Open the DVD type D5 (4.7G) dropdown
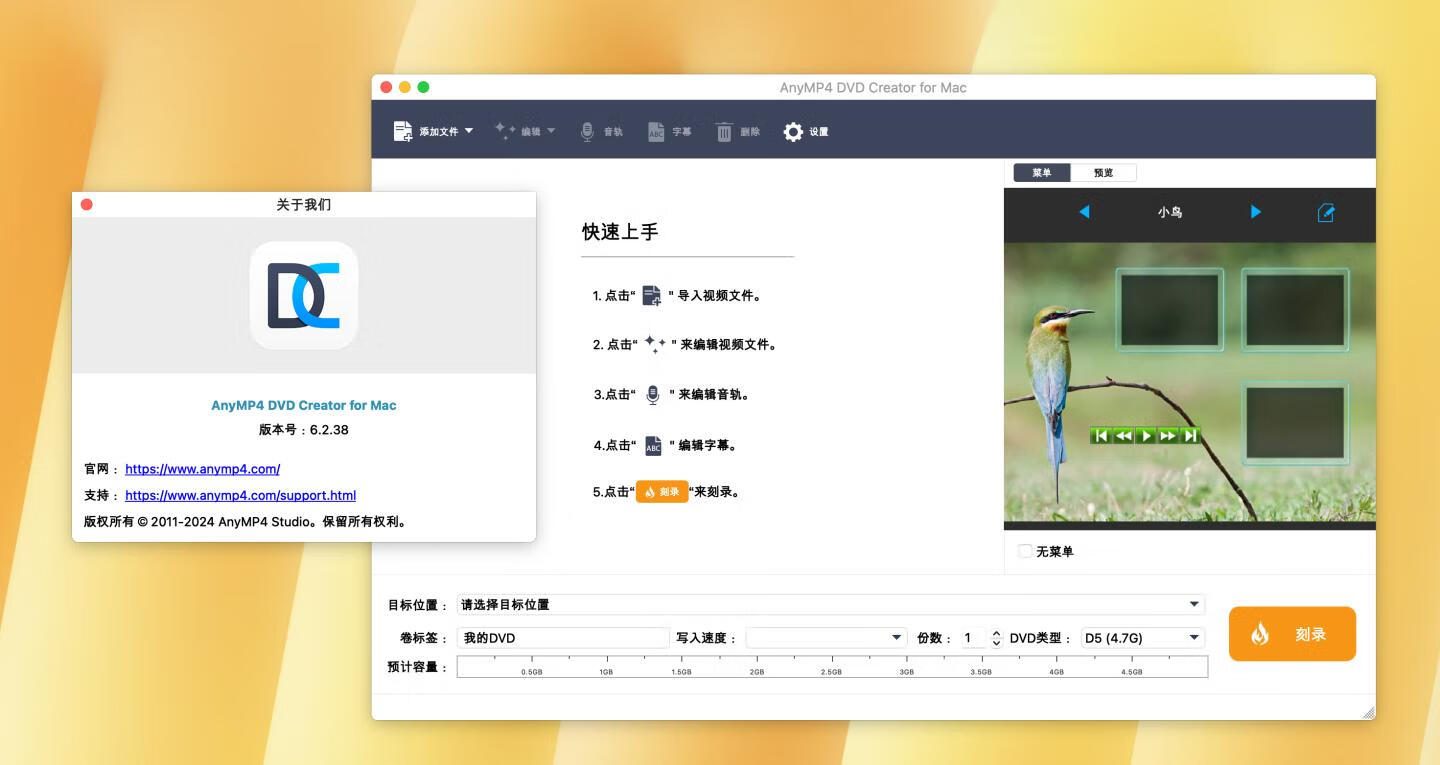The image size is (1440, 765). coord(1193,638)
